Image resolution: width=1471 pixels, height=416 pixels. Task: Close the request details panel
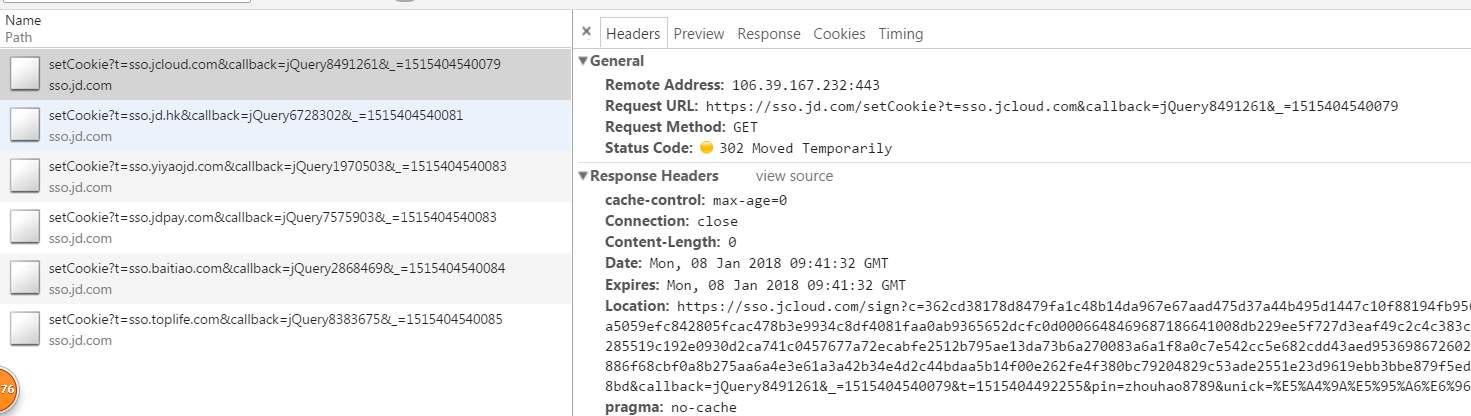[x=586, y=33]
